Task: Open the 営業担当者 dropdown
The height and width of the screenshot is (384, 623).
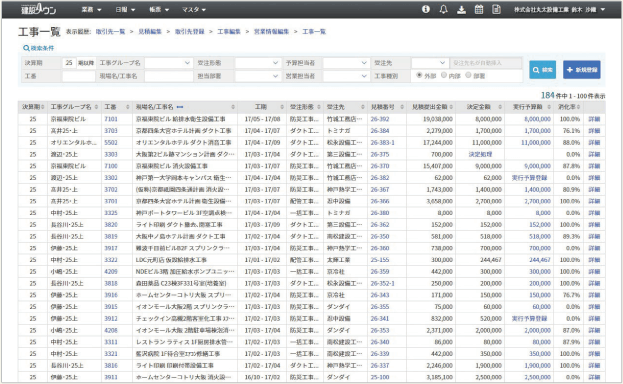Action: (x=346, y=76)
